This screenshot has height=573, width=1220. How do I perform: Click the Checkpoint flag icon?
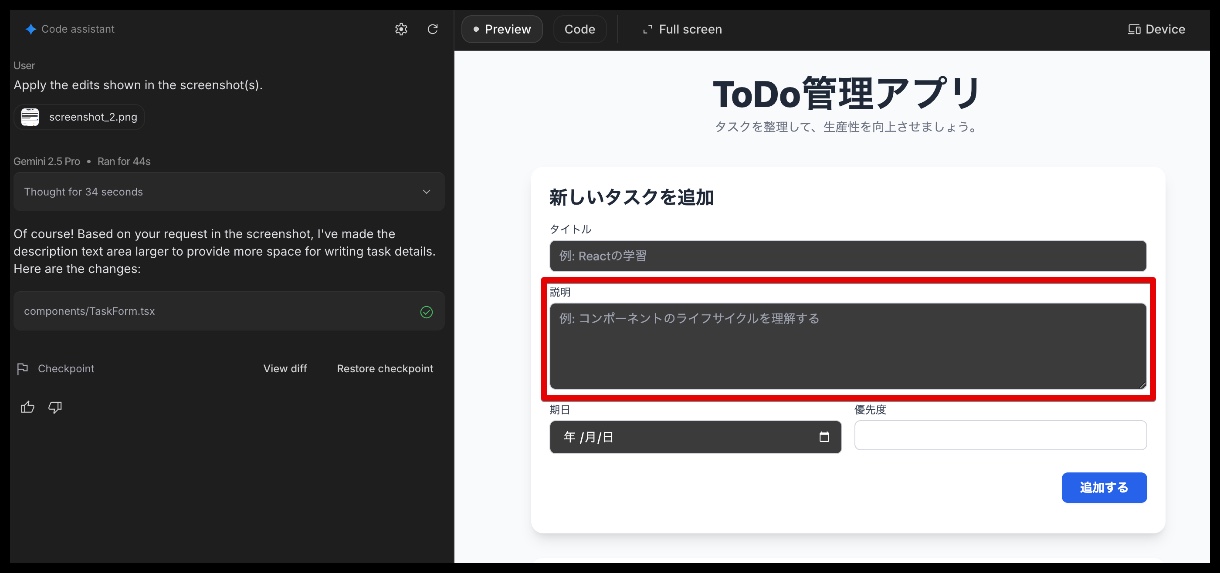click(x=22, y=369)
